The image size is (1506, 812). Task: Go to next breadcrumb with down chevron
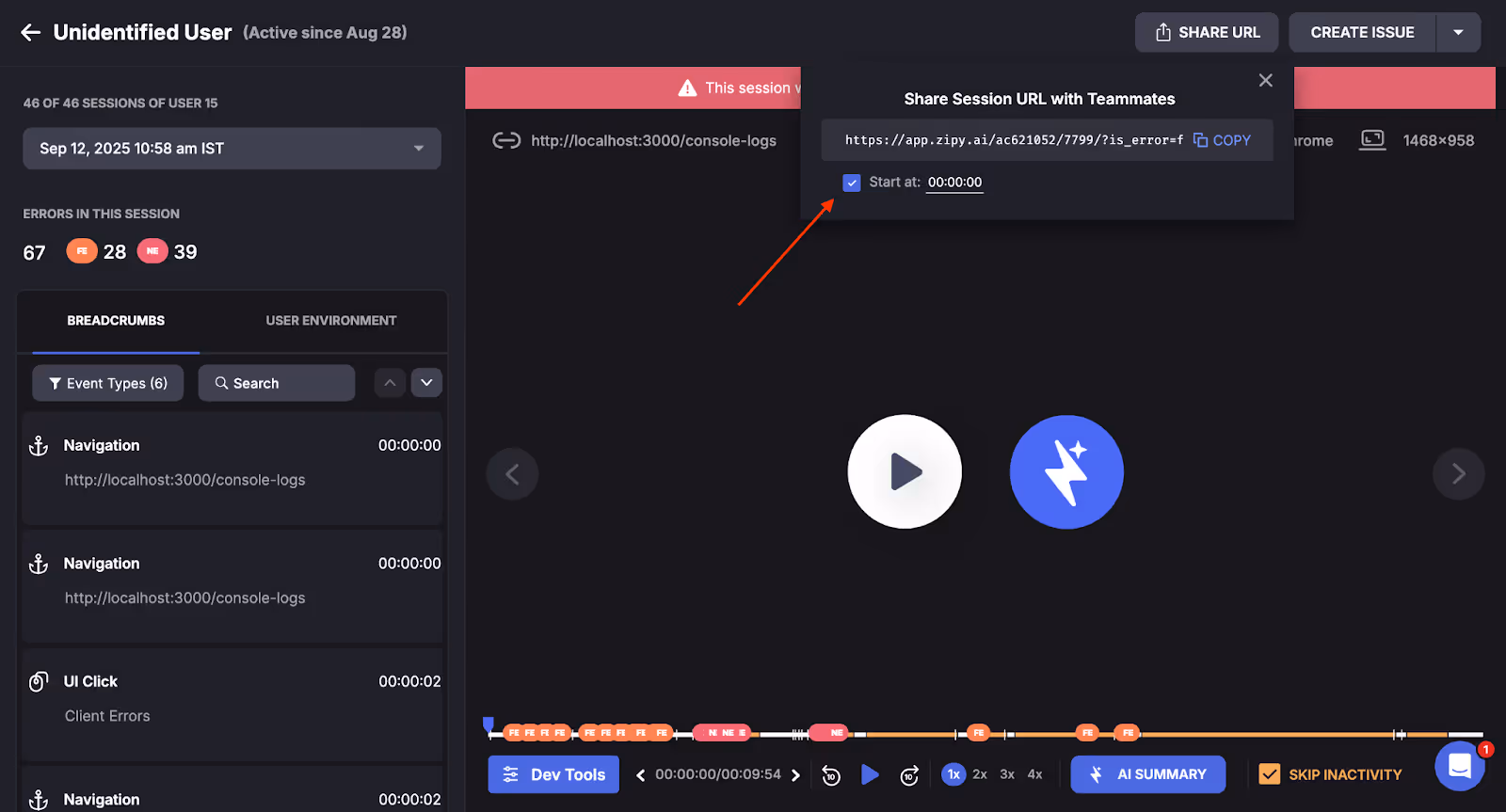(426, 383)
